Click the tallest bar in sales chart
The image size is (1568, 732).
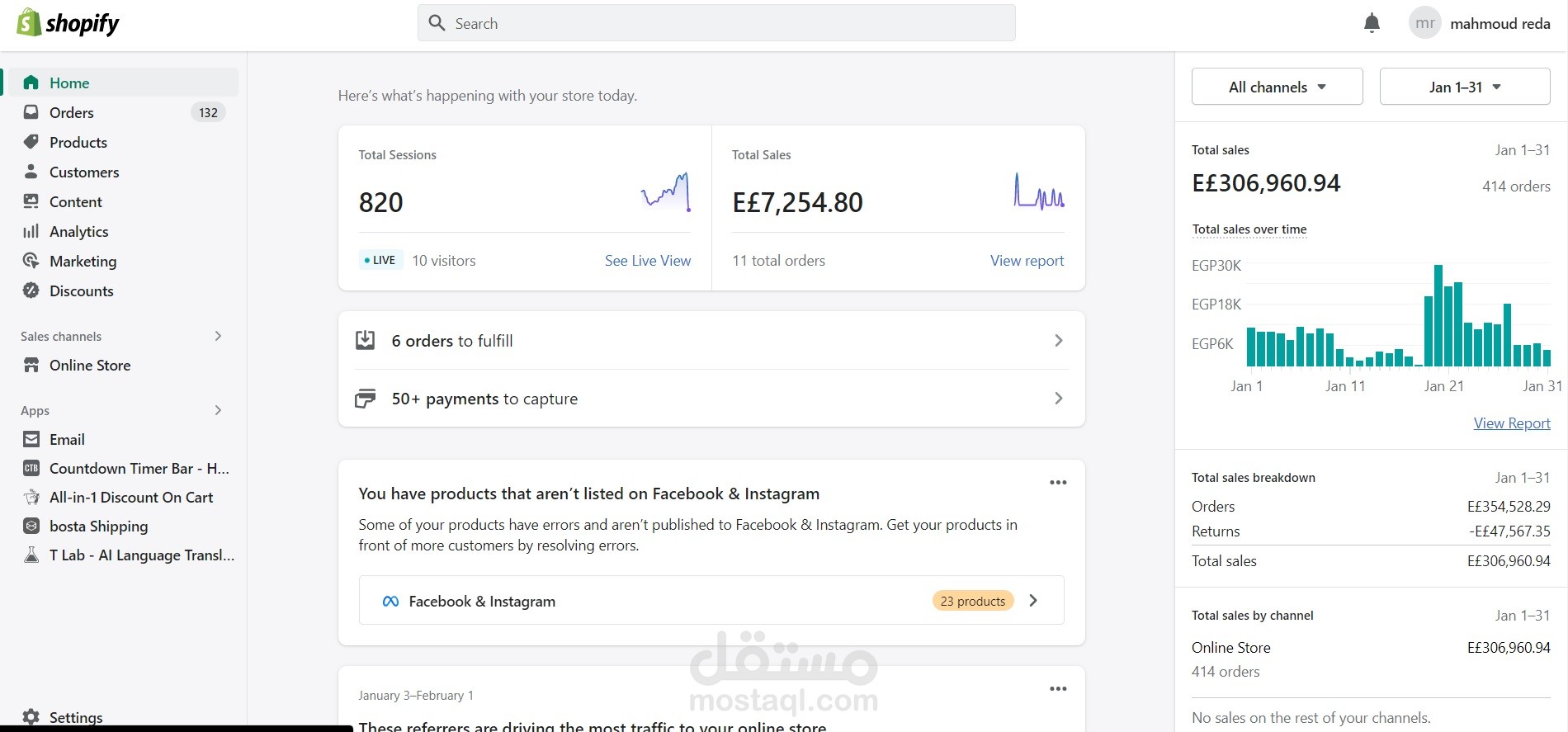tap(1438, 315)
